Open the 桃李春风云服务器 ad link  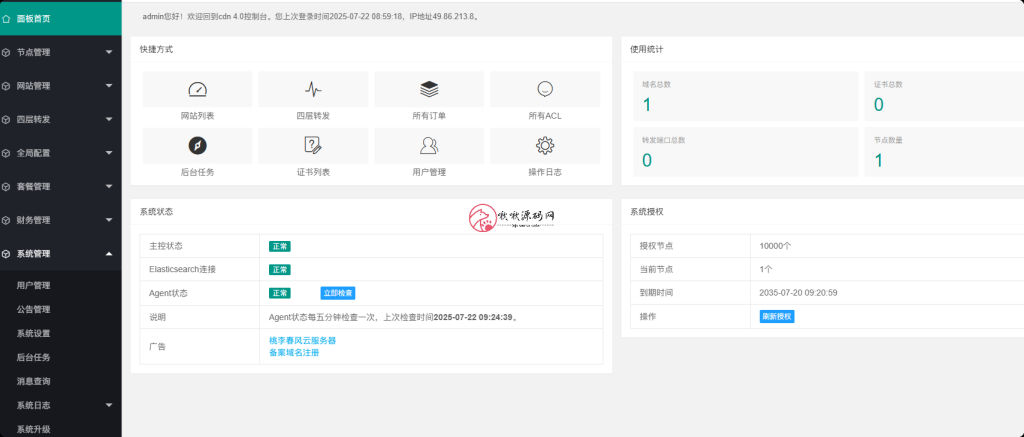(302, 340)
